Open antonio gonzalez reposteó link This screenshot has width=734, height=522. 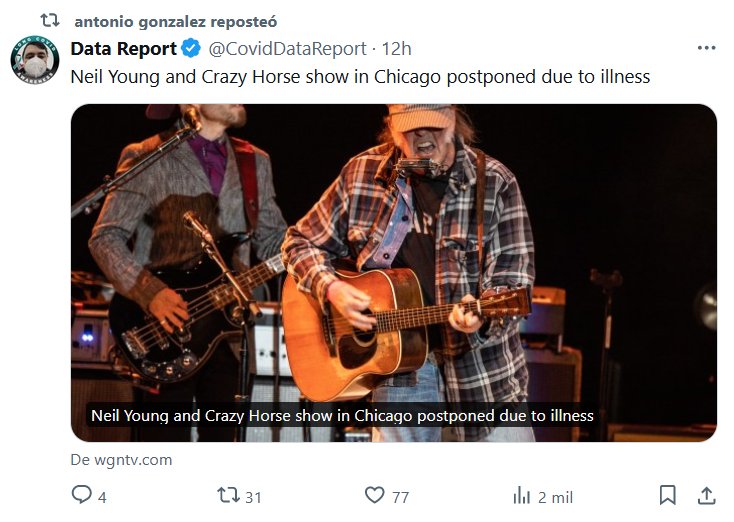(175, 21)
